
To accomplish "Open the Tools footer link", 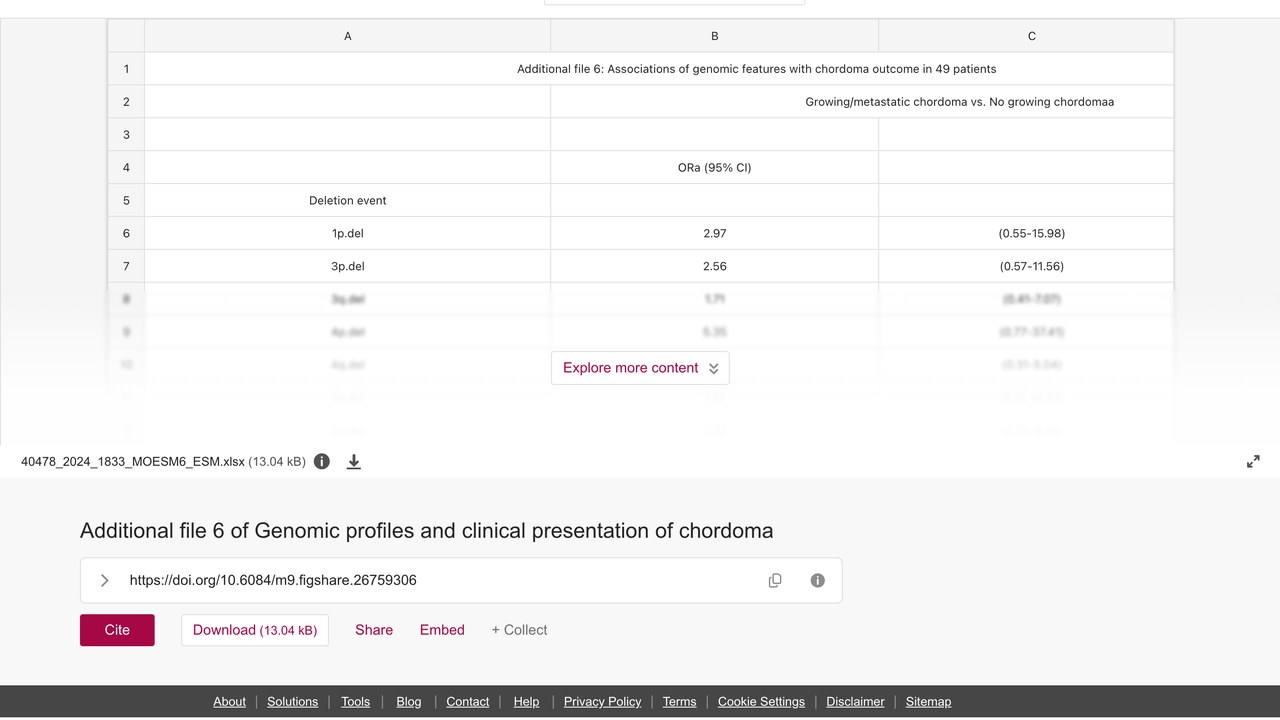I will (x=356, y=702).
